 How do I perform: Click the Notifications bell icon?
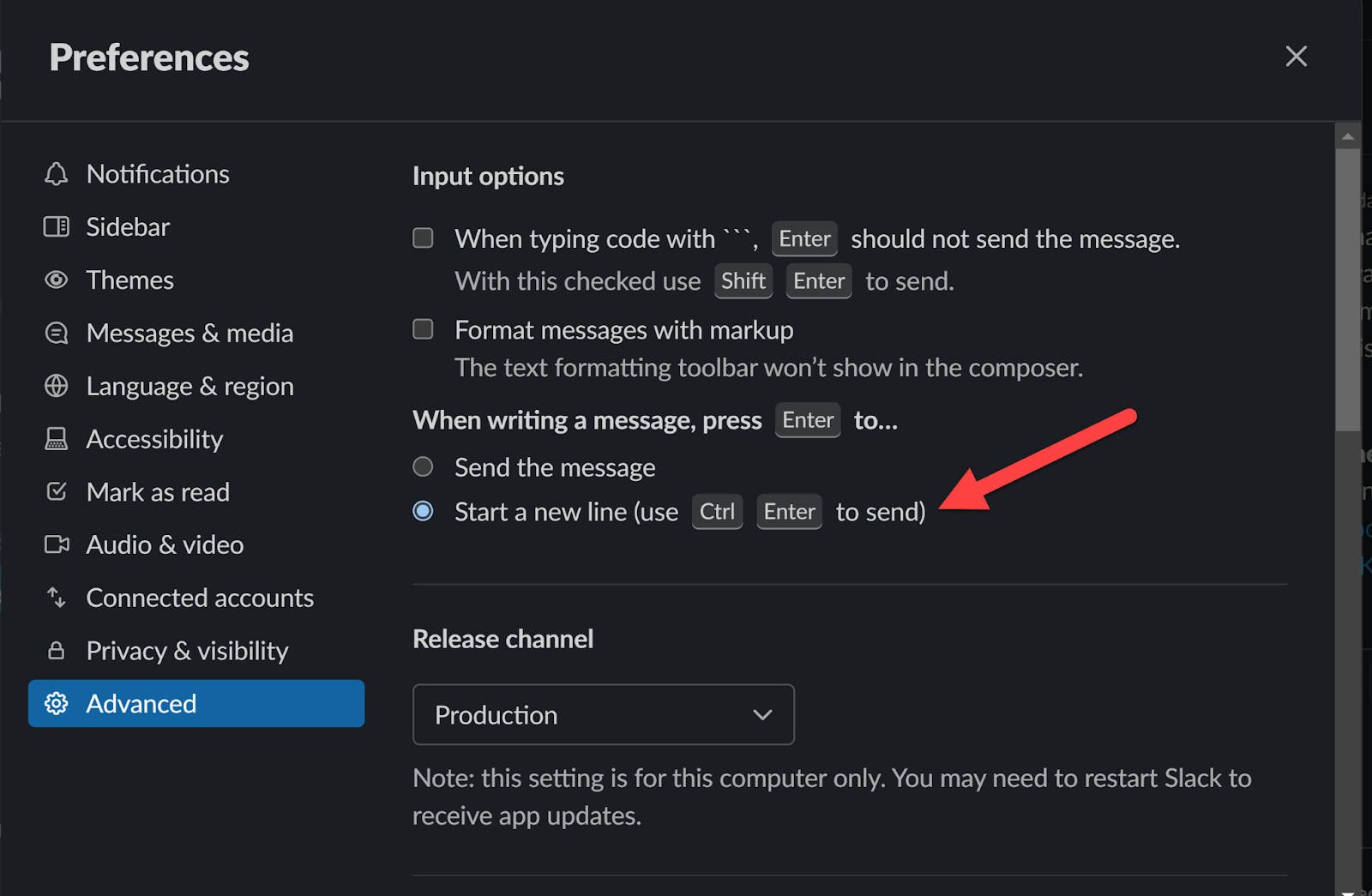(x=57, y=174)
